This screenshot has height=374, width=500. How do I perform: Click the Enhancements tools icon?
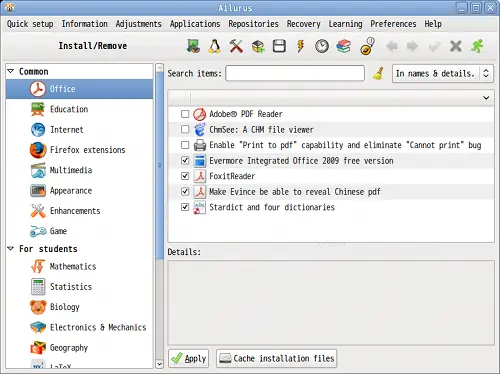pyautogui.click(x=38, y=211)
